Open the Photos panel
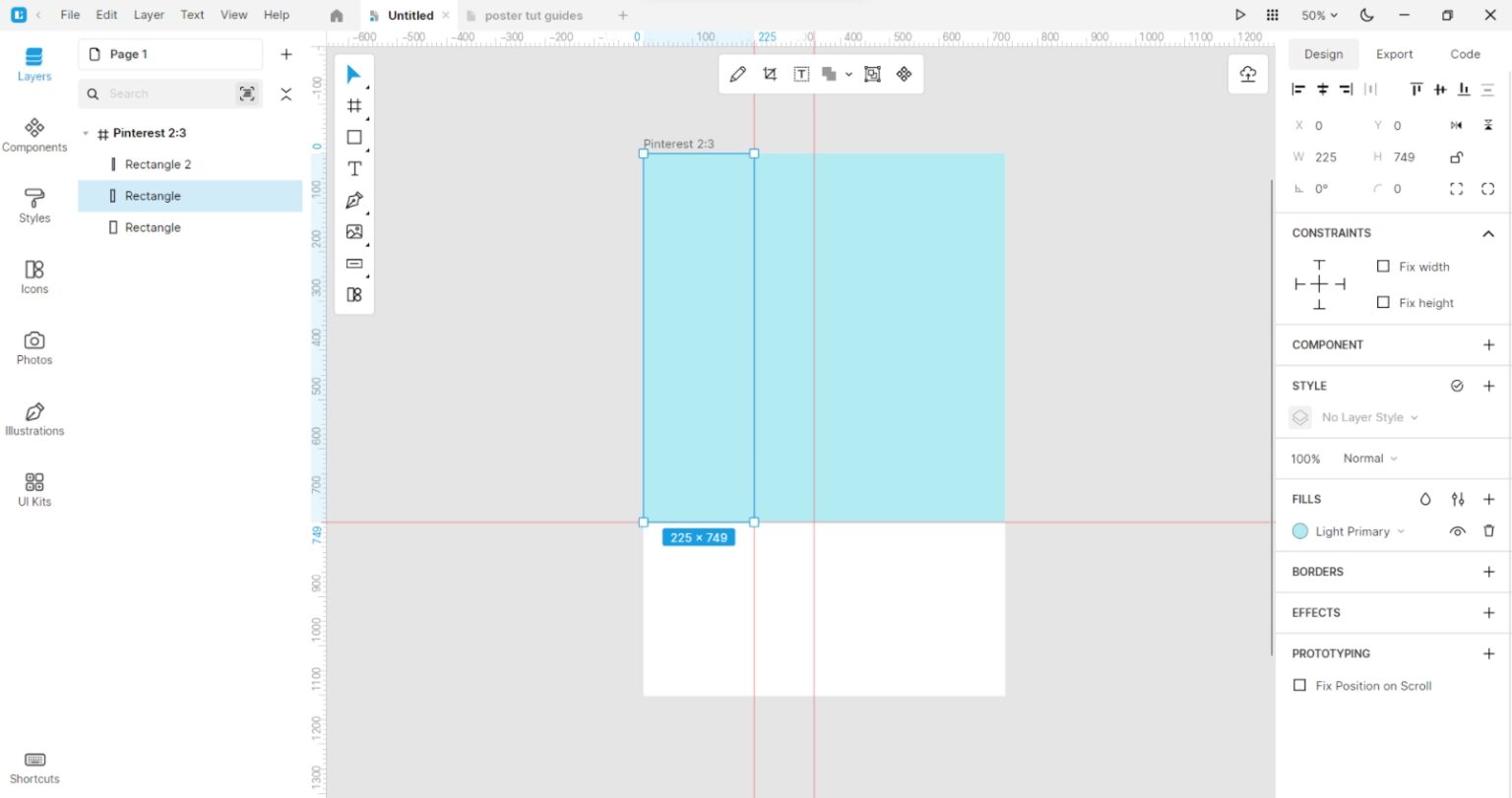The image size is (1512, 798). point(34,348)
